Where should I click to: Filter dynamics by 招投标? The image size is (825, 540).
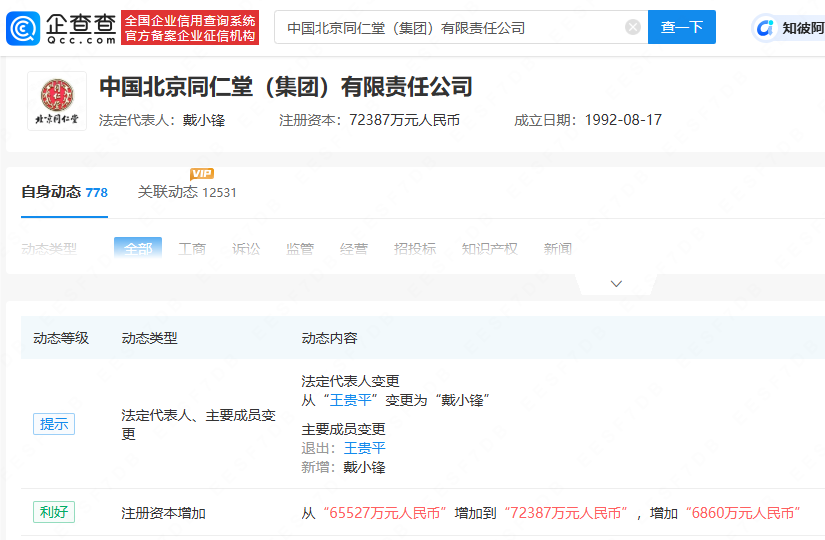(414, 248)
